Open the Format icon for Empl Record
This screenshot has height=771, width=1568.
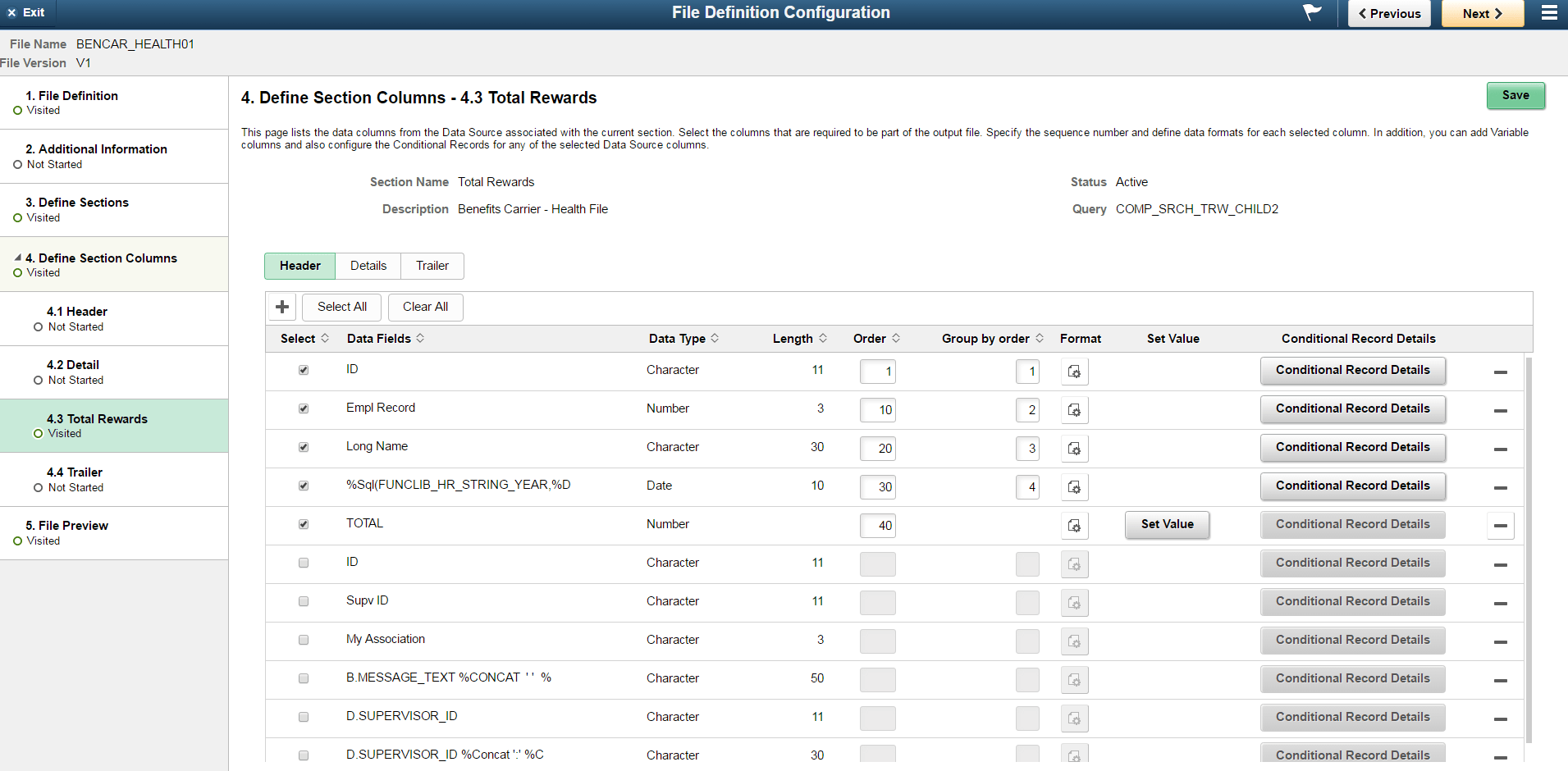[x=1074, y=409]
